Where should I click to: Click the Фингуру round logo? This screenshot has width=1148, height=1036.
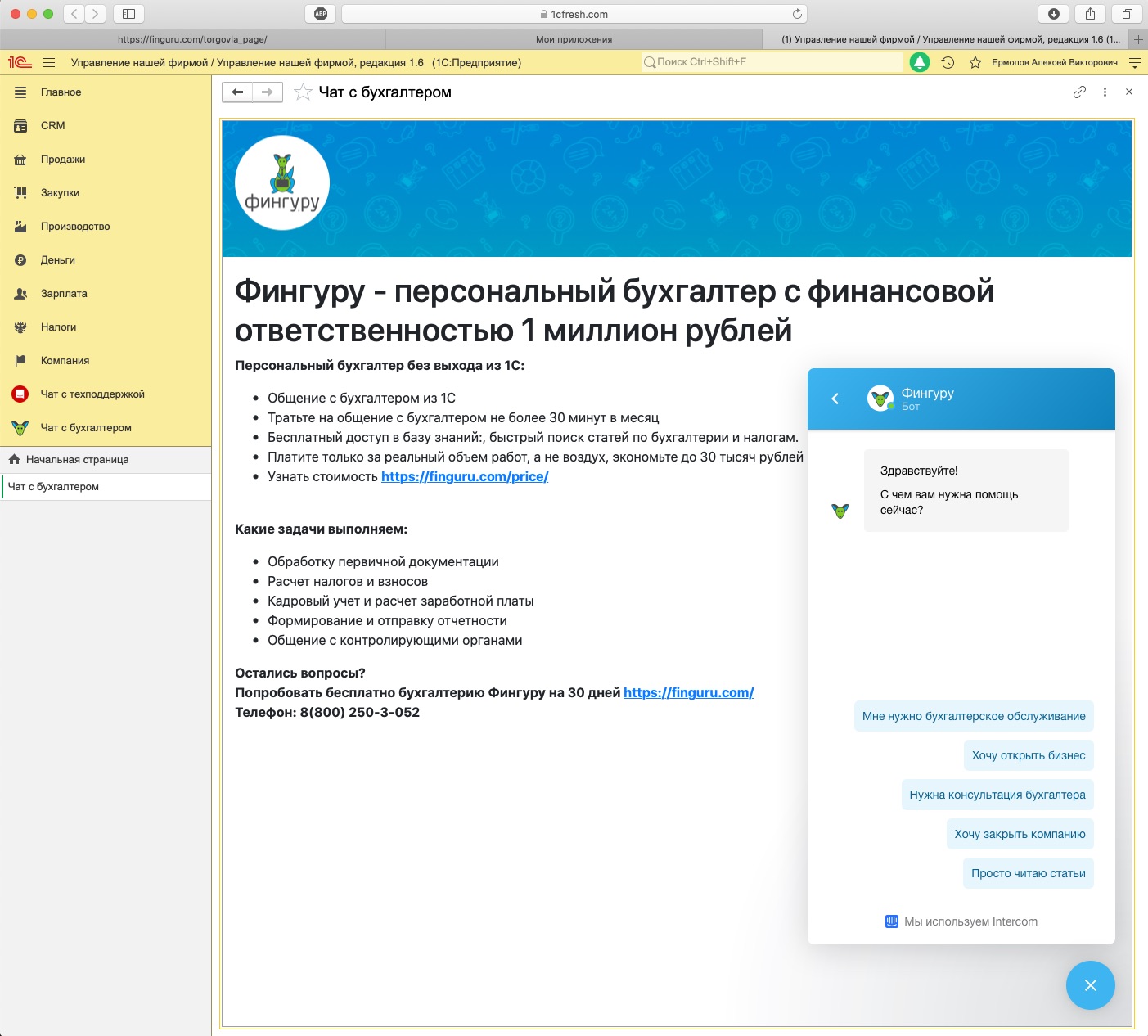point(282,182)
